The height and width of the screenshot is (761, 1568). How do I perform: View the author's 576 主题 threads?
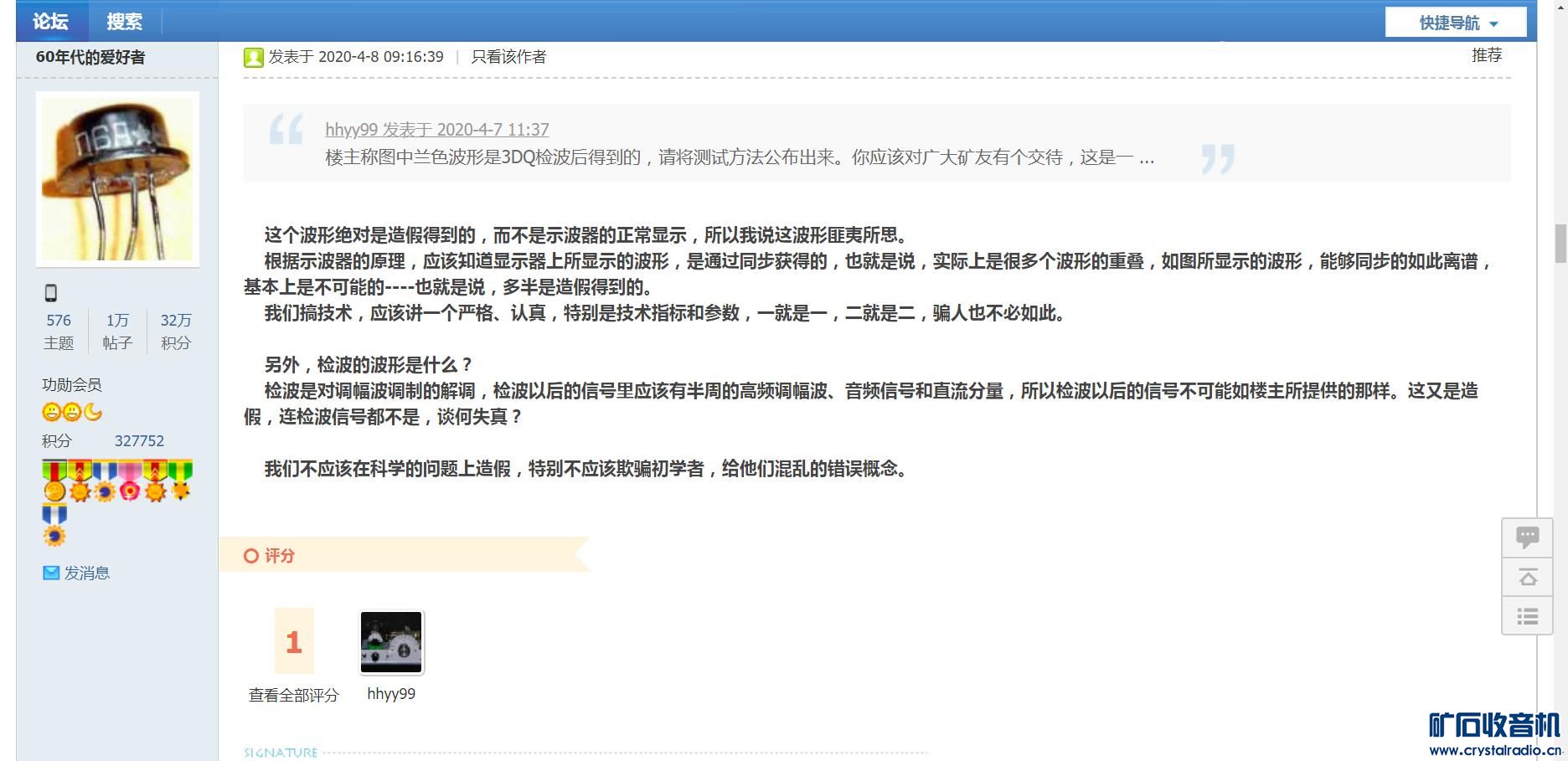(x=59, y=332)
